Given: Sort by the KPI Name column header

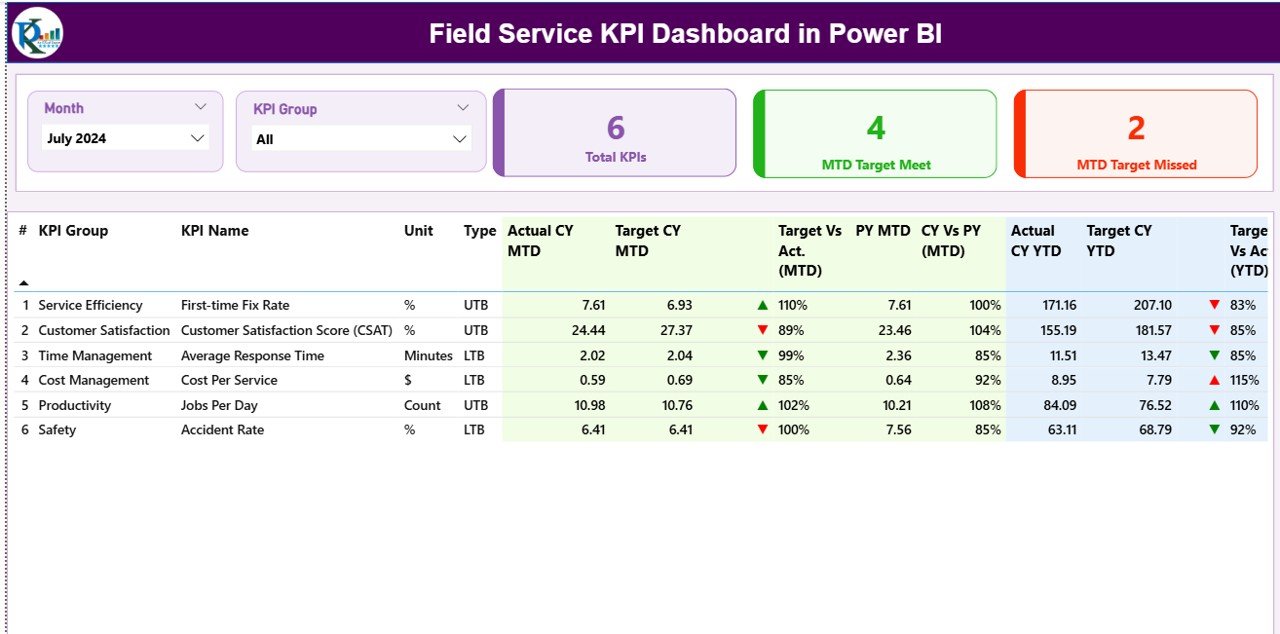Looking at the screenshot, I should point(215,231).
